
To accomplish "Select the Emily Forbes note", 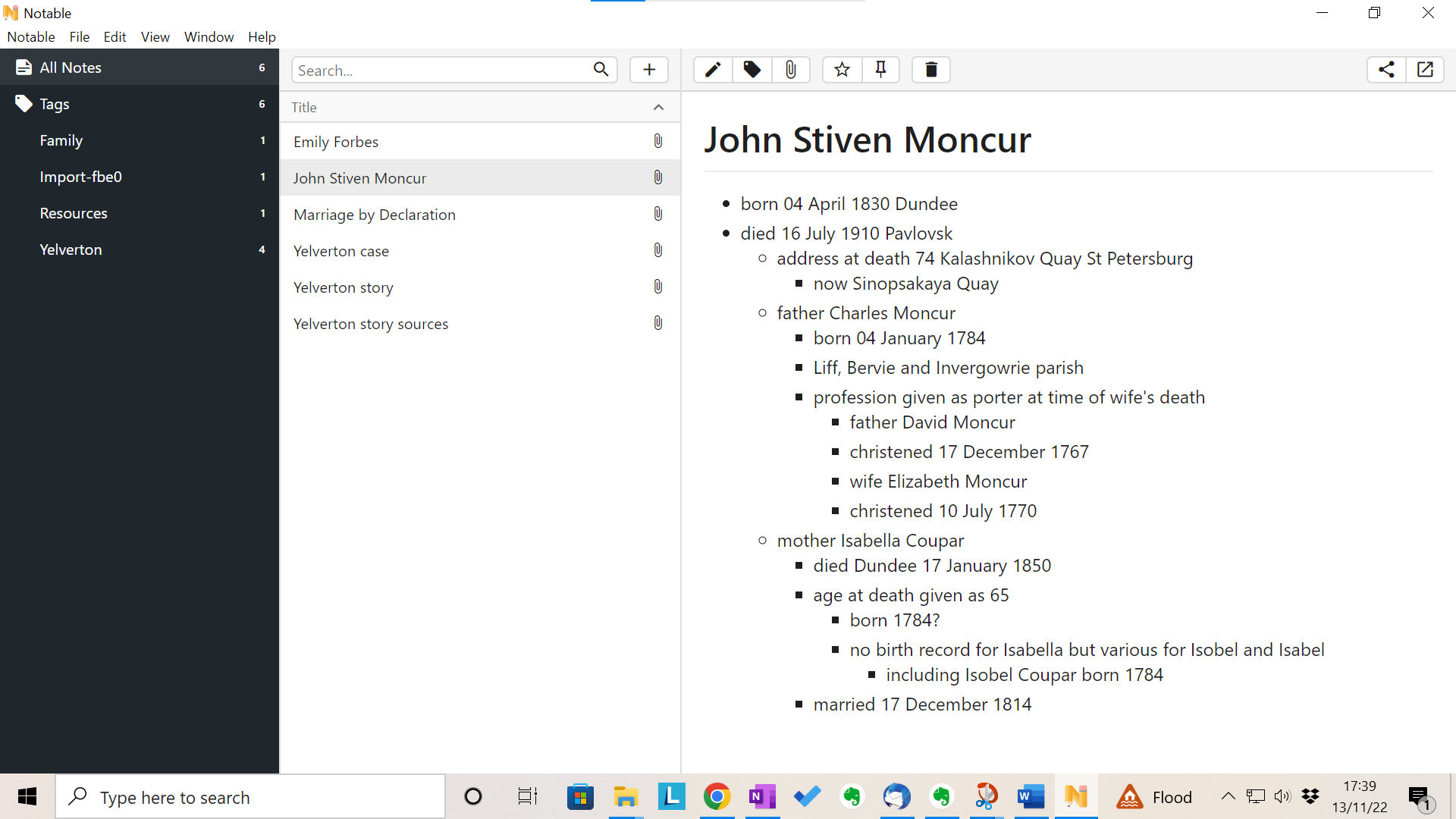I will (336, 142).
